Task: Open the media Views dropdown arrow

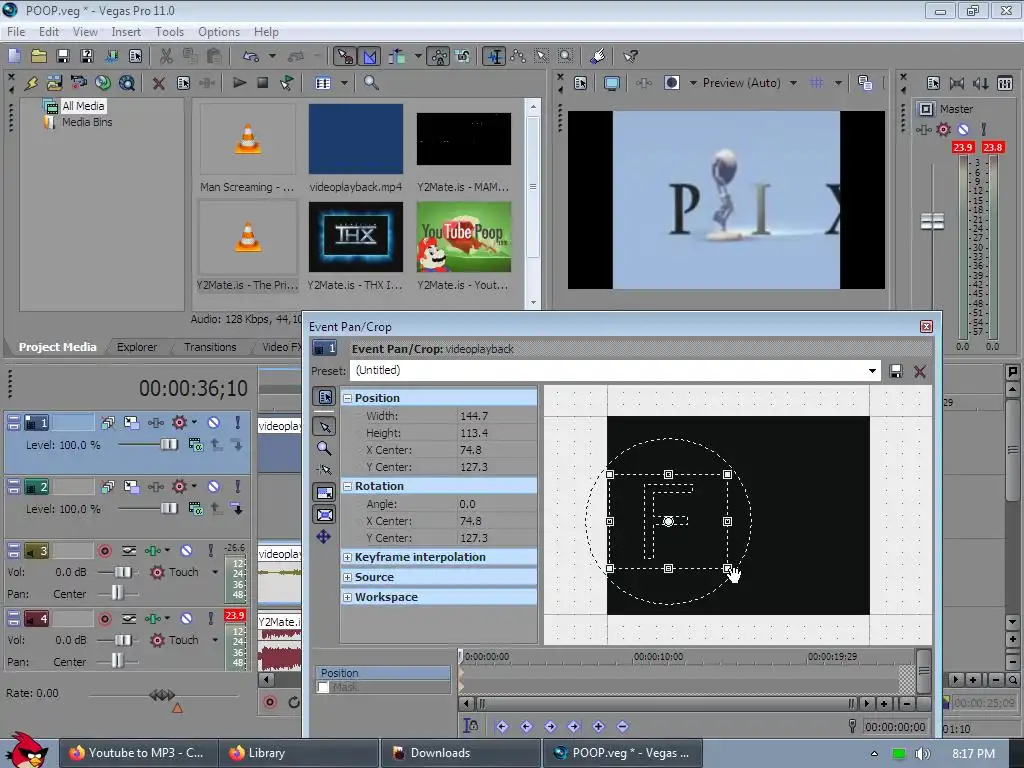Action: coord(344,83)
